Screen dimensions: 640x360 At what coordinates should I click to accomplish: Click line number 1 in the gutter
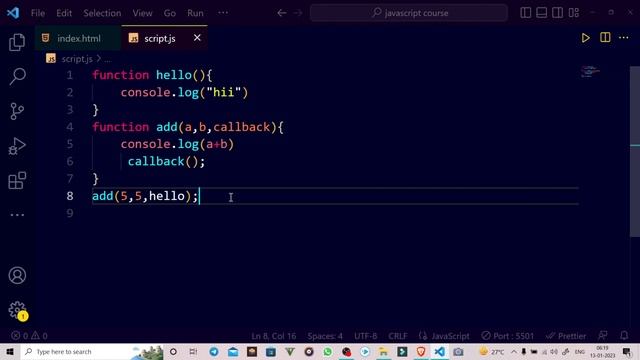[70, 75]
